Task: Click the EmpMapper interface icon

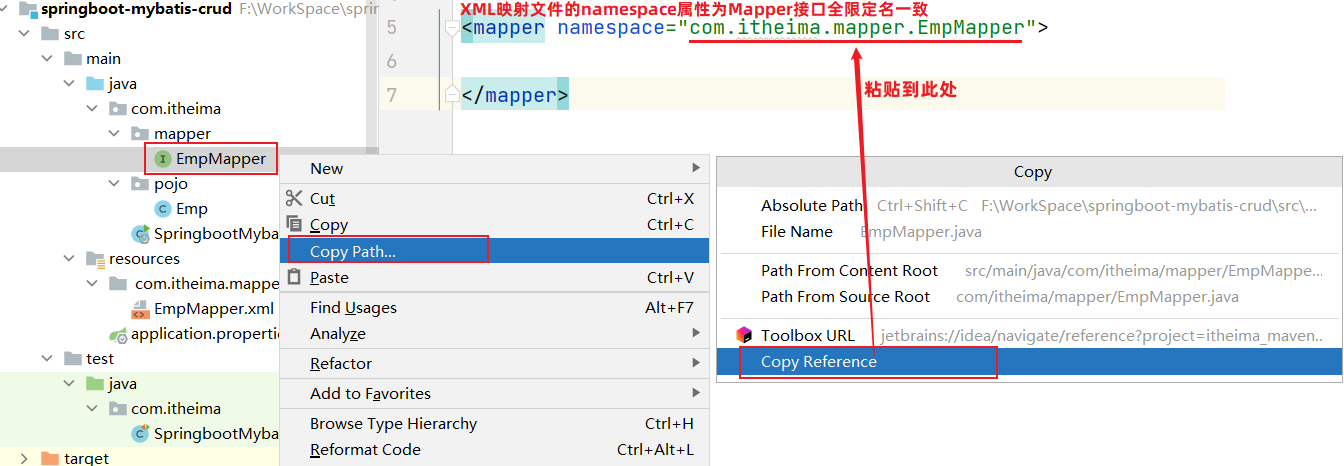Action: coord(163,159)
